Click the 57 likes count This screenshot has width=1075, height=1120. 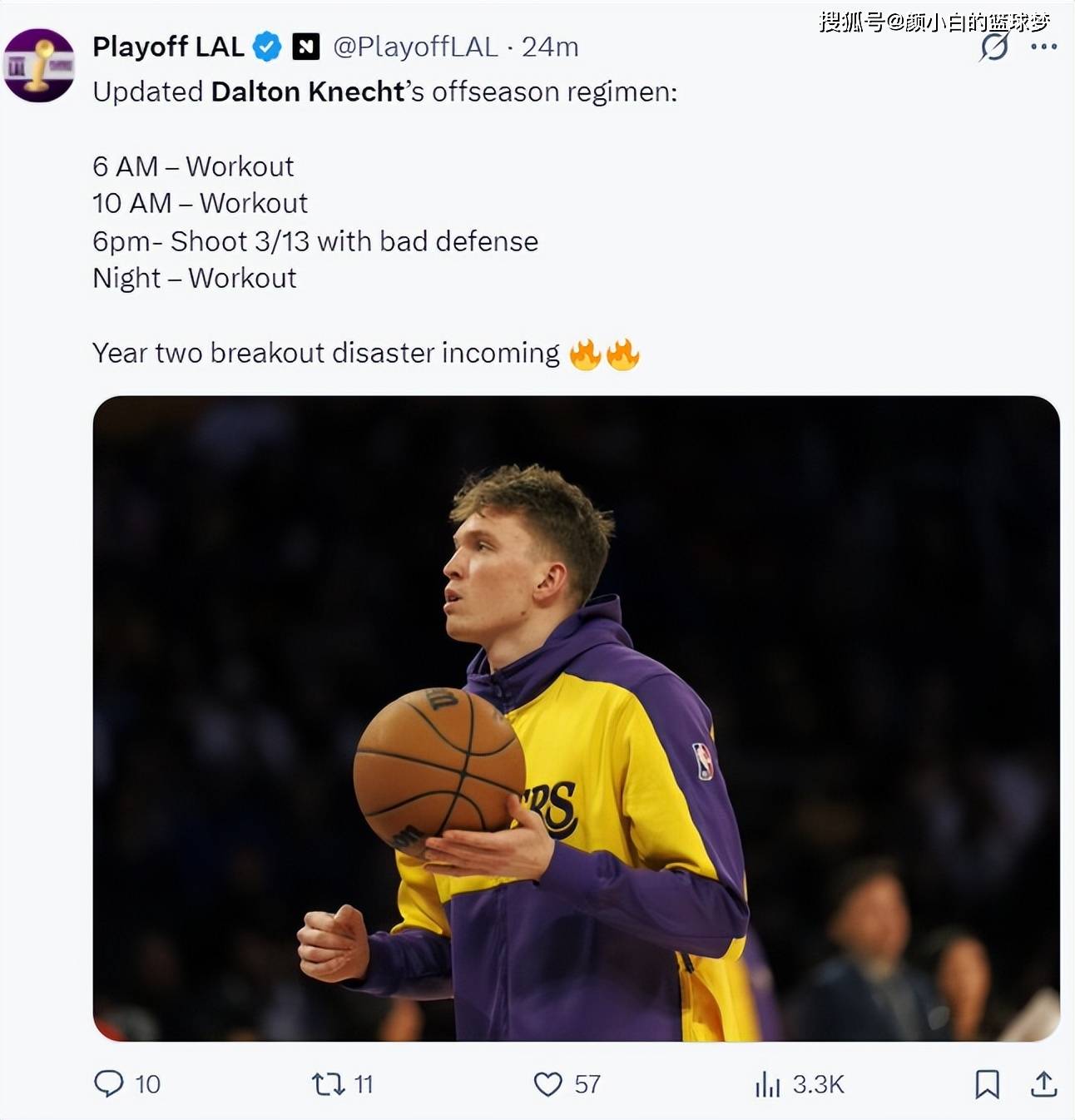[x=587, y=1083]
